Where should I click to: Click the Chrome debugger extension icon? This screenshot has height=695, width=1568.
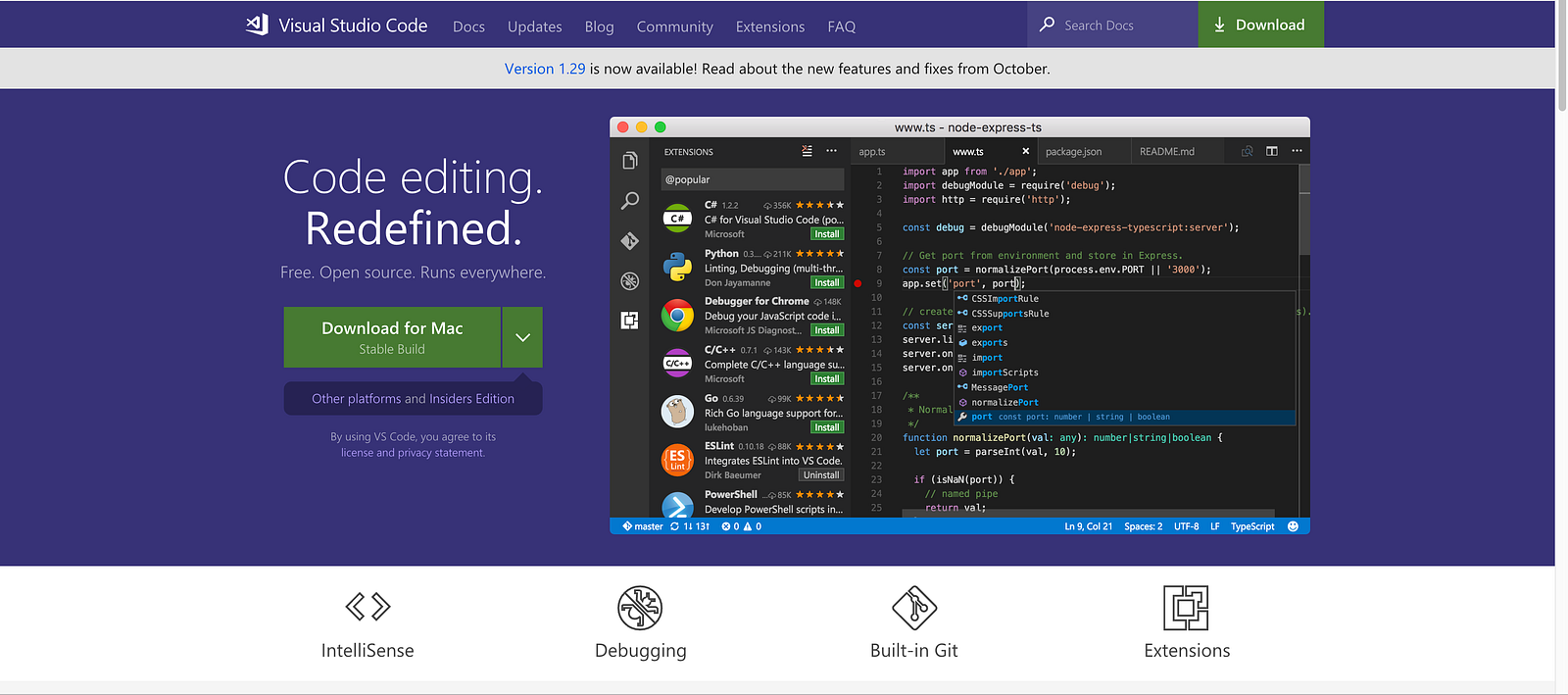coord(677,316)
